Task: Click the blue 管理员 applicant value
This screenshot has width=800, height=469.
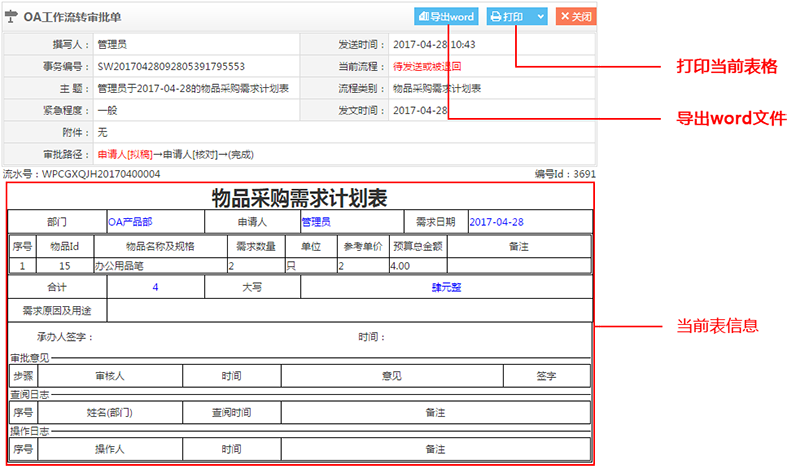Action: (x=316, y=222)
